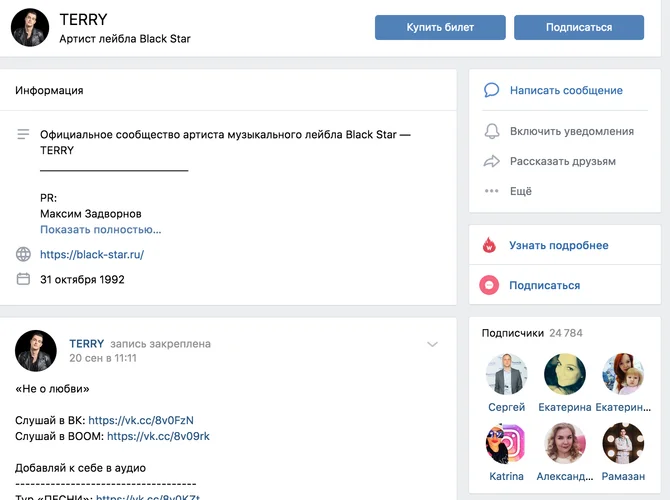Open Рамазан subscriber name
The height and width of the screenshot is (500, 670).
pos(623,476)
